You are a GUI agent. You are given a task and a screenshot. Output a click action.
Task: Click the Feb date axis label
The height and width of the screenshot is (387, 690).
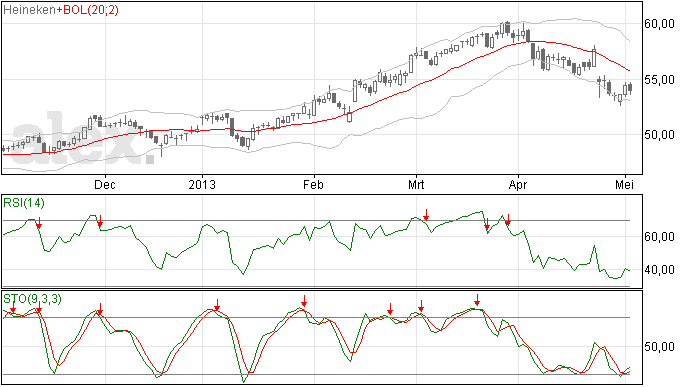313,184
